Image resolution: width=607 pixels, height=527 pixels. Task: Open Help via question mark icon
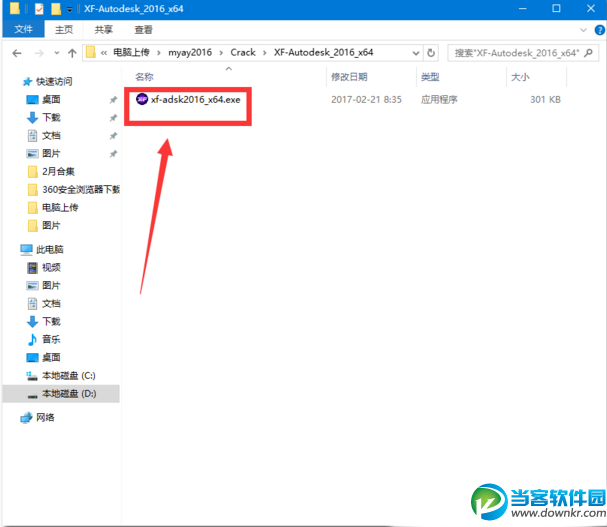pyautogui.click(x=600, y=30)
